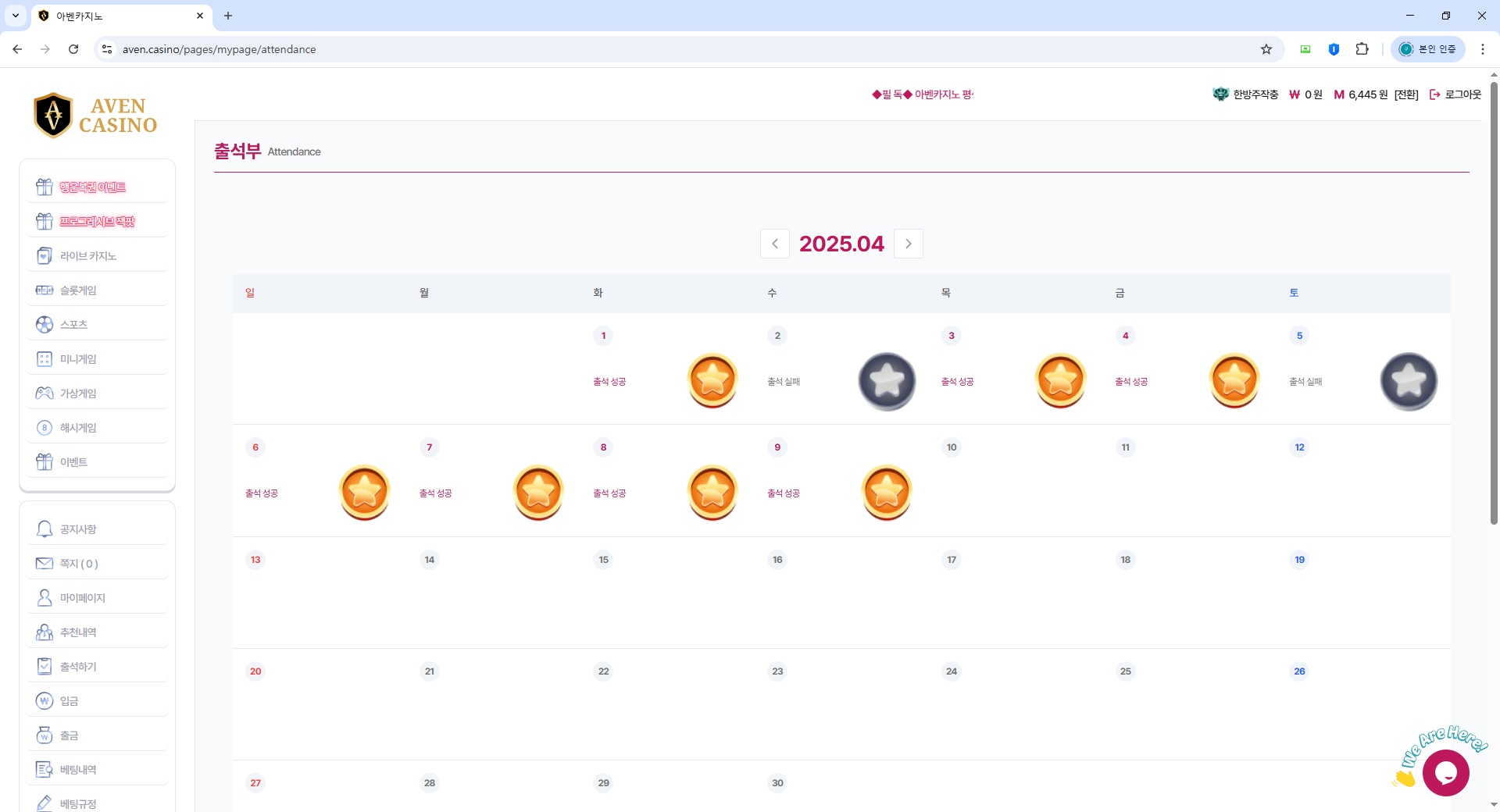This screenshot has height=812, width=1500.
Task: Click the gray failed star on April 5
Action: [x=1409, y=381]
